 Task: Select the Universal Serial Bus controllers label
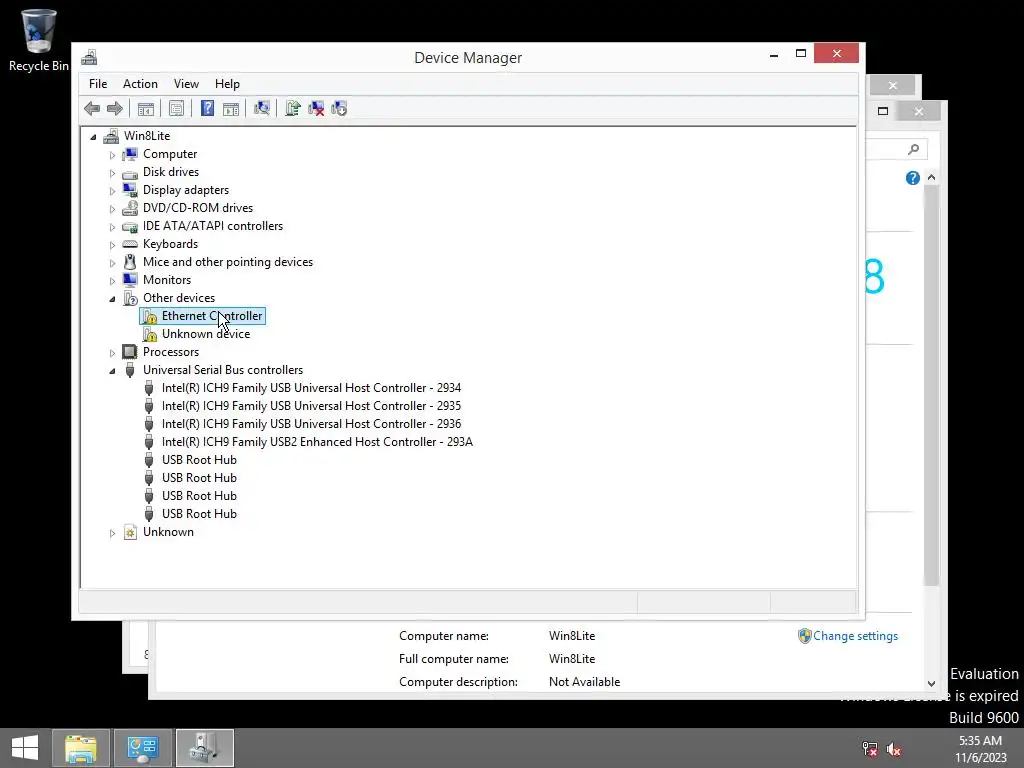click(223, 370)
